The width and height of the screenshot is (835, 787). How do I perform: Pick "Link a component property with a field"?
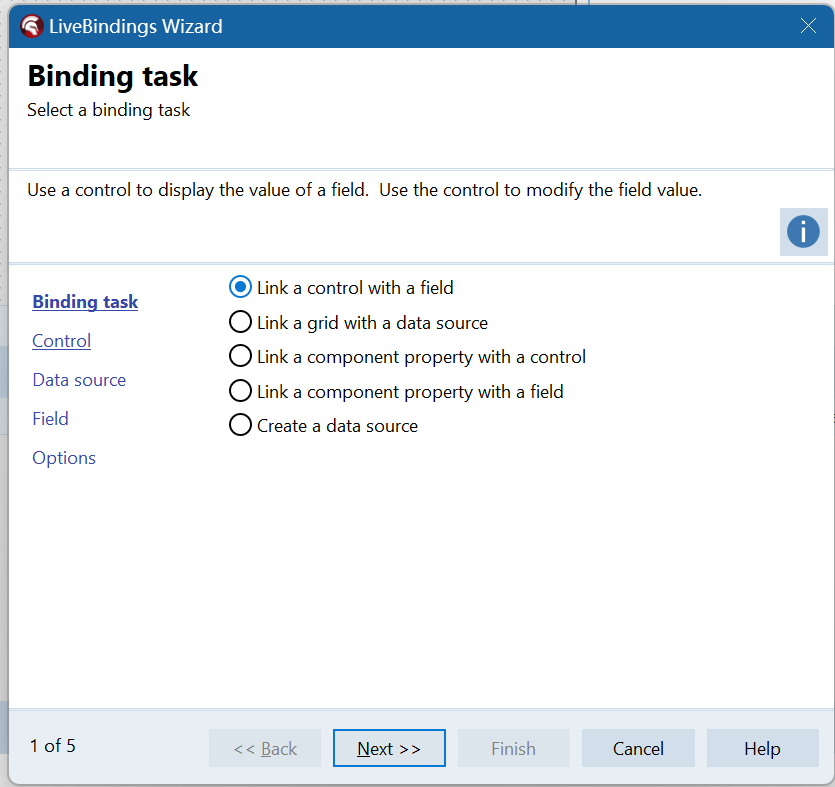(x=240, y=392)
